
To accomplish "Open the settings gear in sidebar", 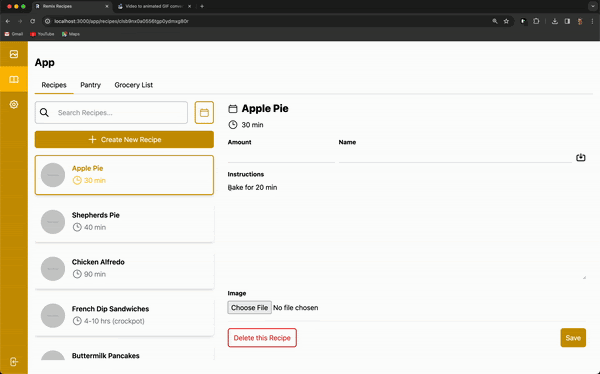I will (x=14, y=104).
